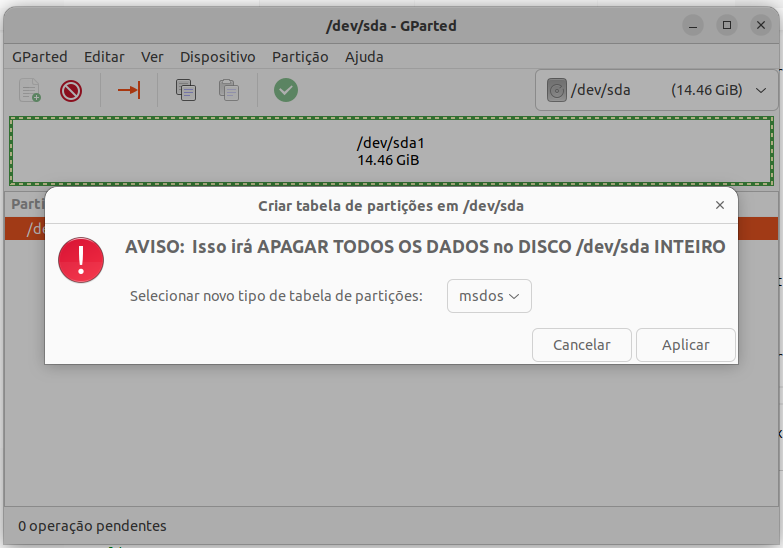Click the red warning icon in dialog

[x=80, y=258]
